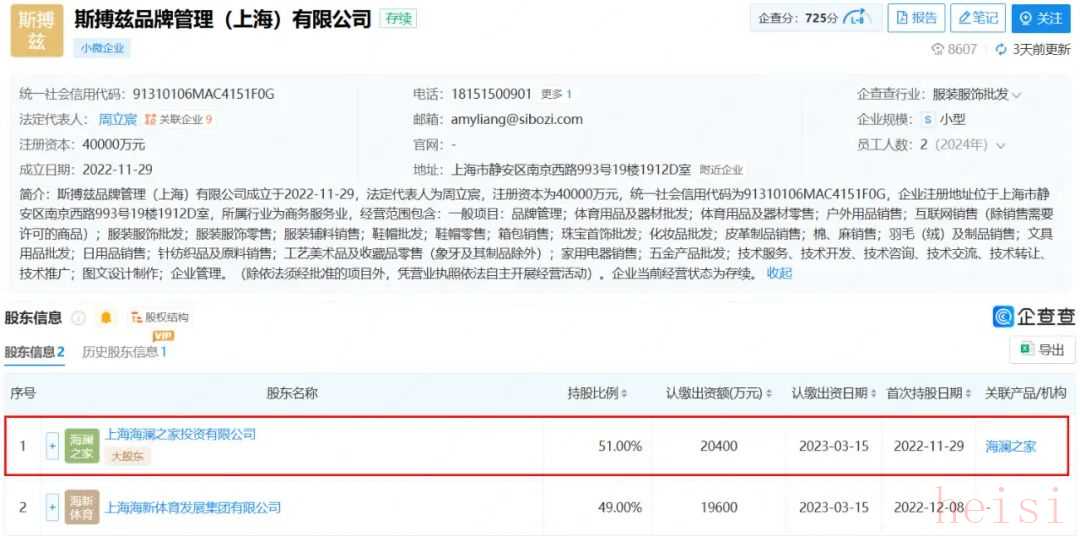Open 关联企业 9 related companies link
Screen dimensions: 1080x536
coord(179,120)
